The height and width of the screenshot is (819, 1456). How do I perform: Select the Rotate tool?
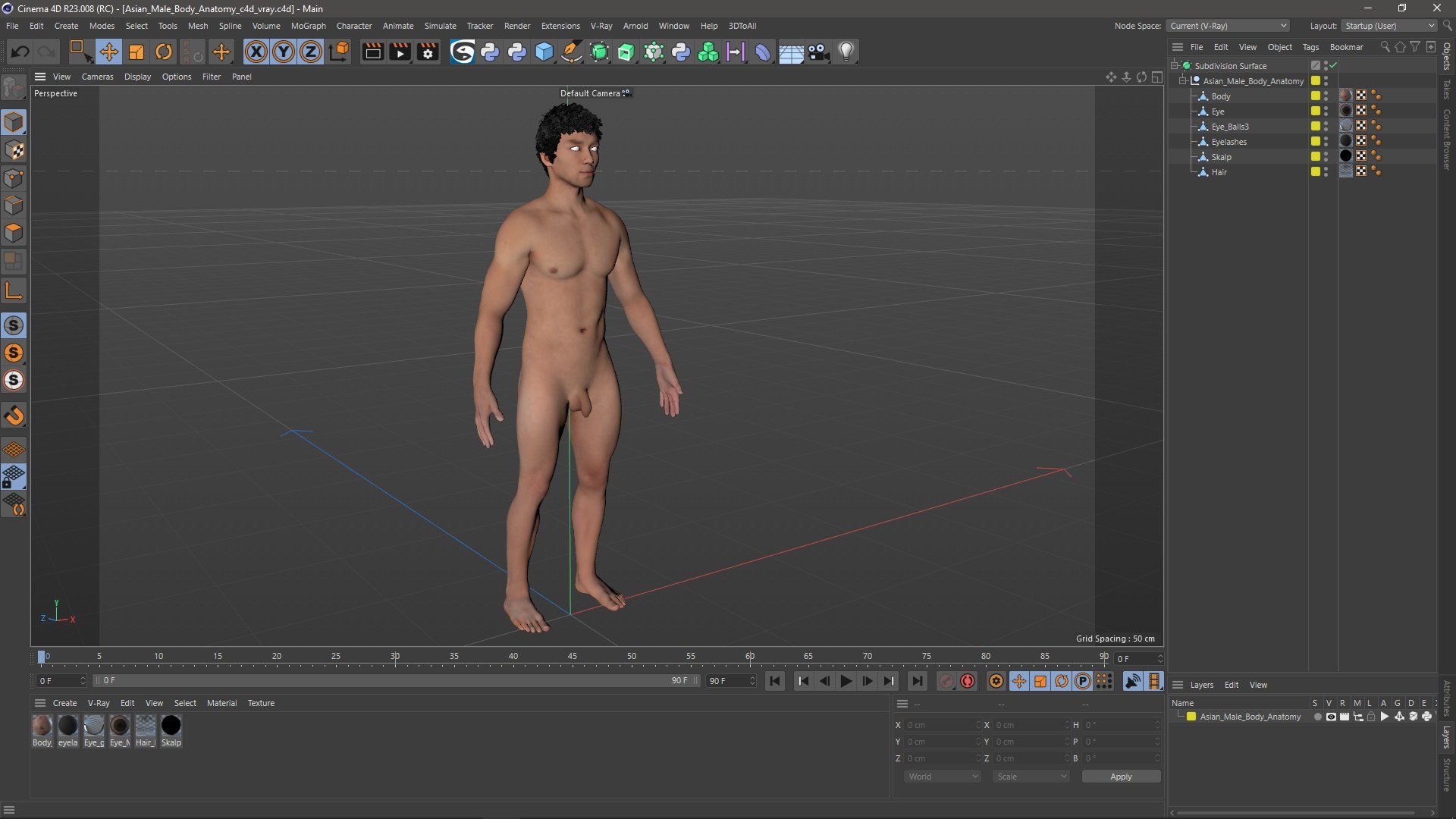(x=164, y=52)
